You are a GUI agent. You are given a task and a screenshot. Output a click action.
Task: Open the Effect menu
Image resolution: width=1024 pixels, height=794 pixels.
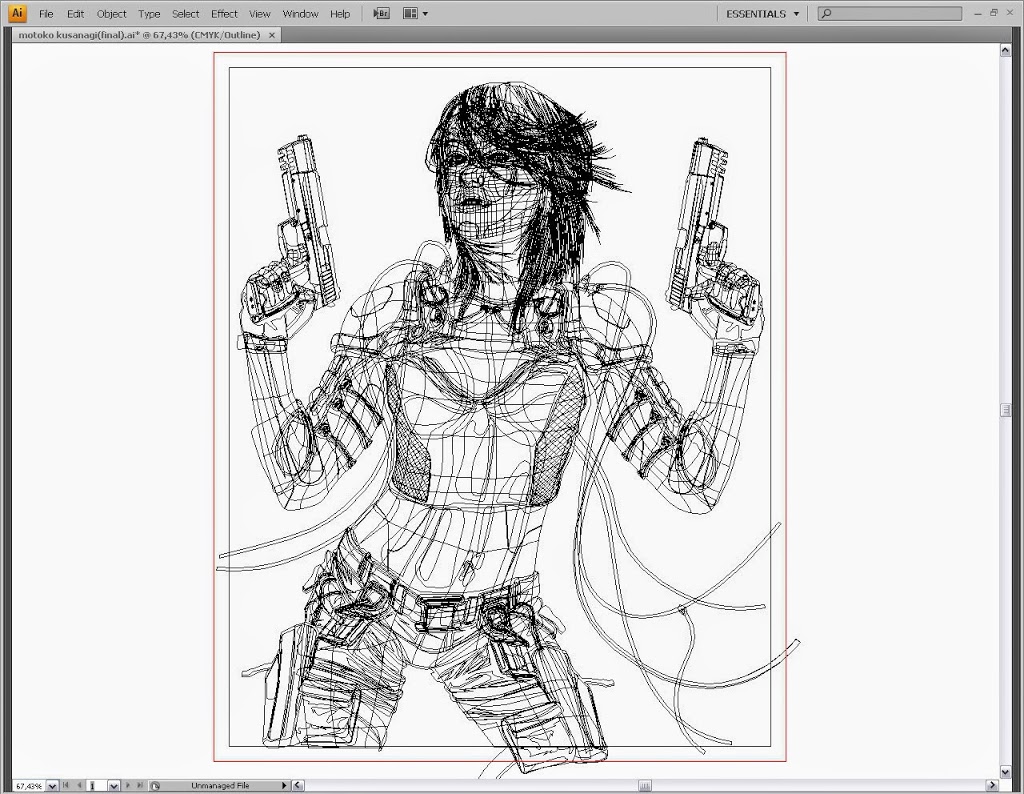[224, 13]
